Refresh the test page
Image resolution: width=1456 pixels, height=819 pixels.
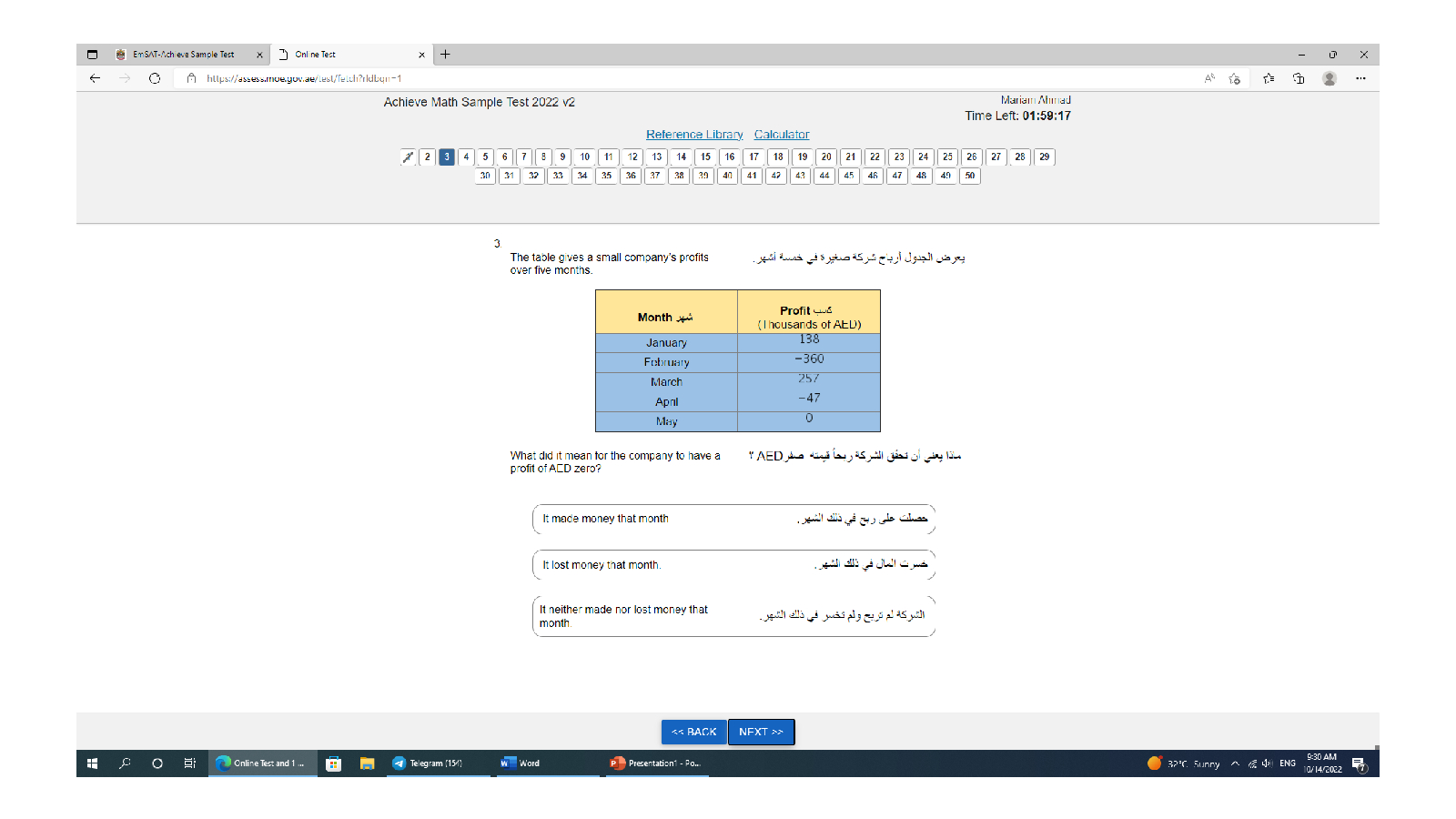click(155, 78)
